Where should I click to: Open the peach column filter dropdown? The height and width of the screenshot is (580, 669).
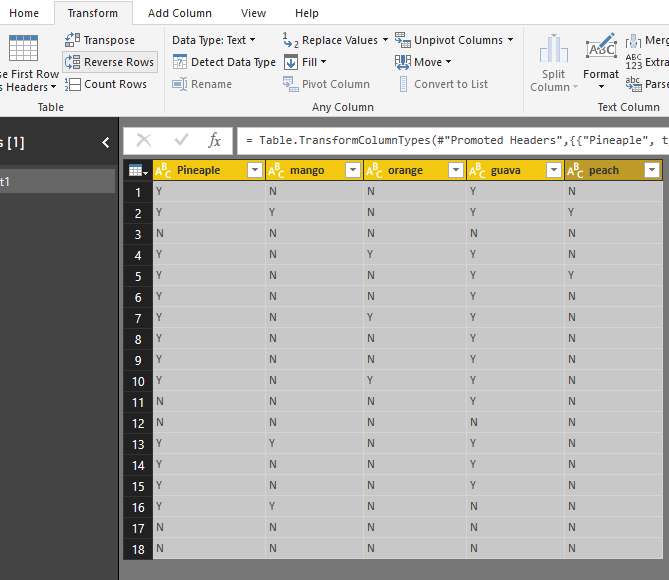click(x=652, y=170)
